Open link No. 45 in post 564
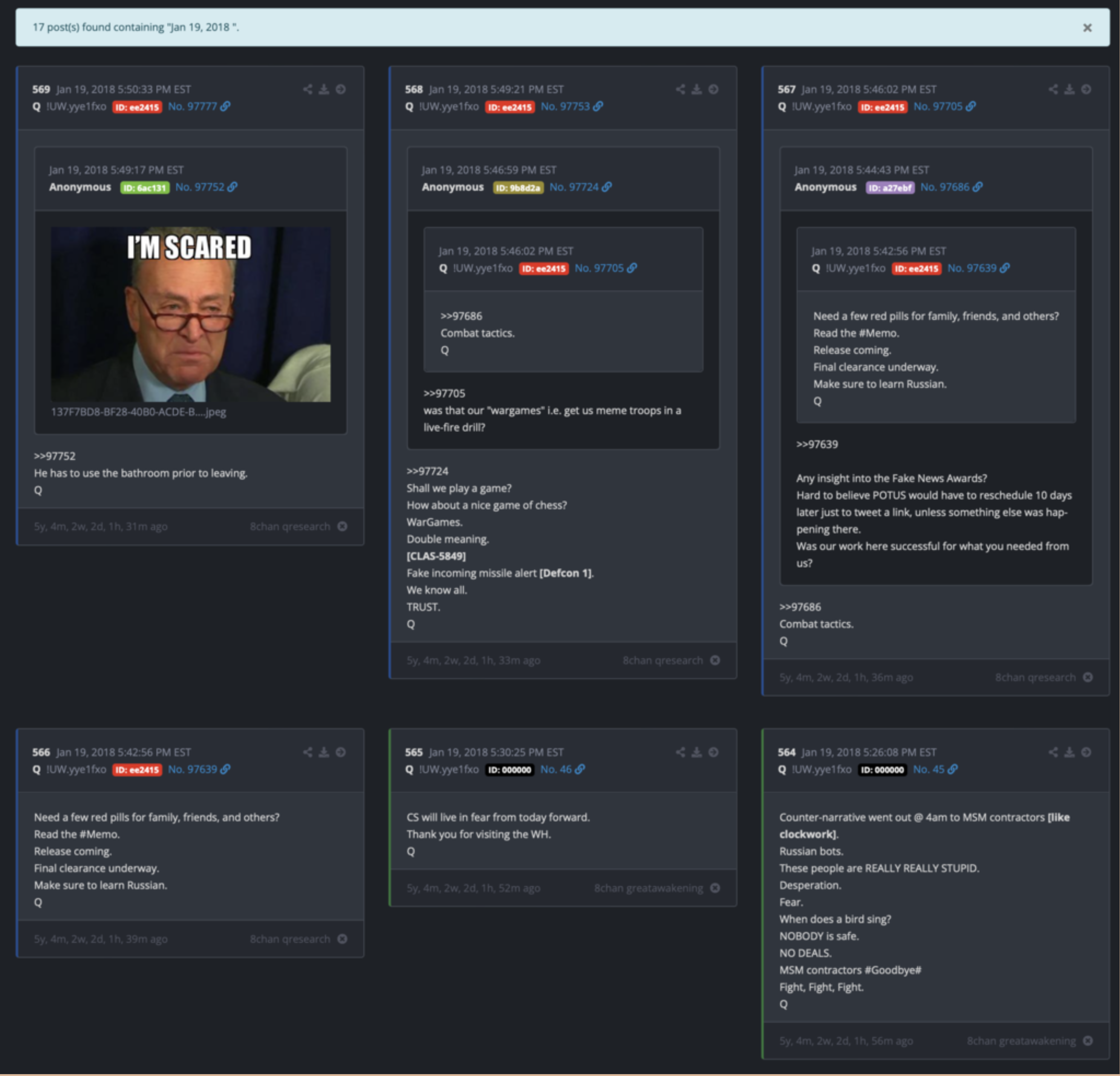This screenshot has width=1120, height=1076. point(935,769)
